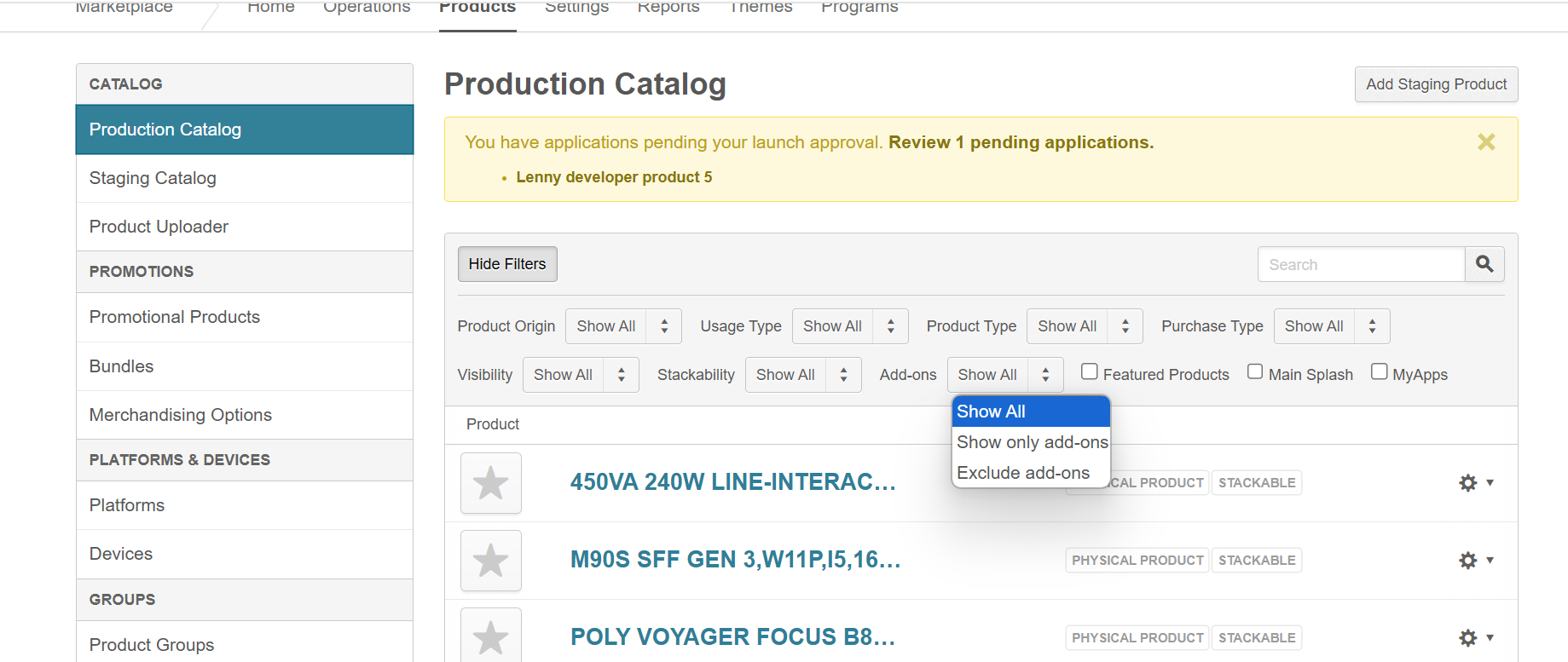Select Production Catalog in sidebar
Screen dimensions: 1568x662
point(245,130)
